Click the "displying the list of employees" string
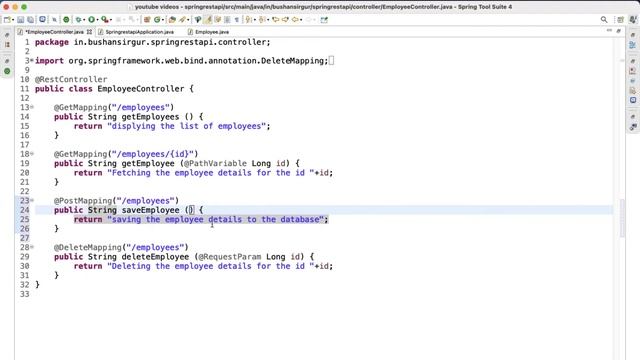The height and width of the screenshot is (360, 640). (187, 126)
